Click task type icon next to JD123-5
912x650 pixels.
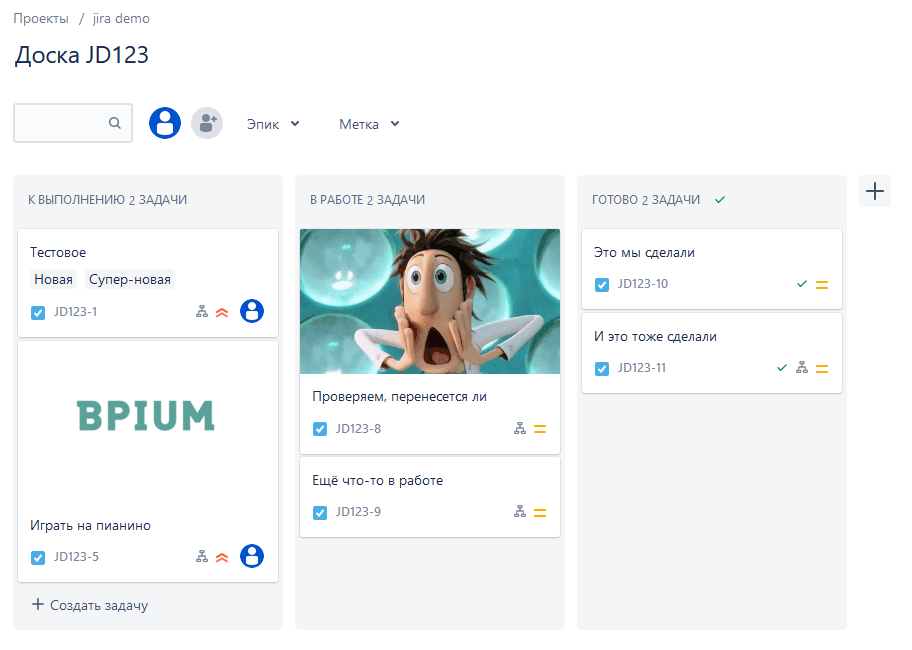tap(38, 558)
